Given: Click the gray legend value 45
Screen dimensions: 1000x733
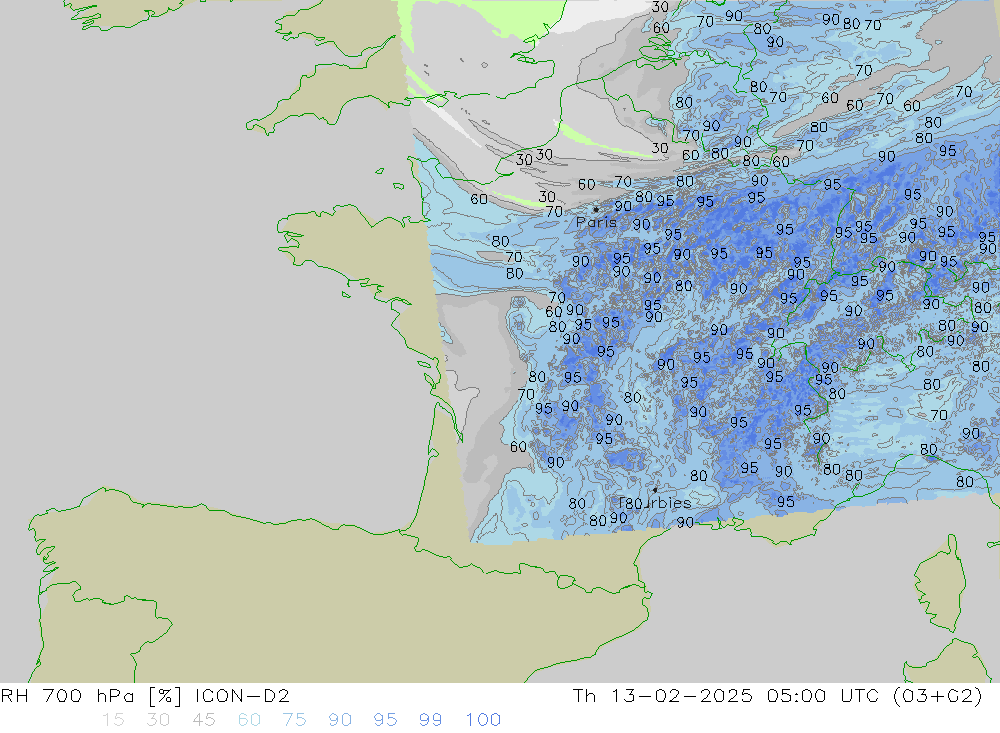Looking at the screenshot, I should tap(203, 720).
